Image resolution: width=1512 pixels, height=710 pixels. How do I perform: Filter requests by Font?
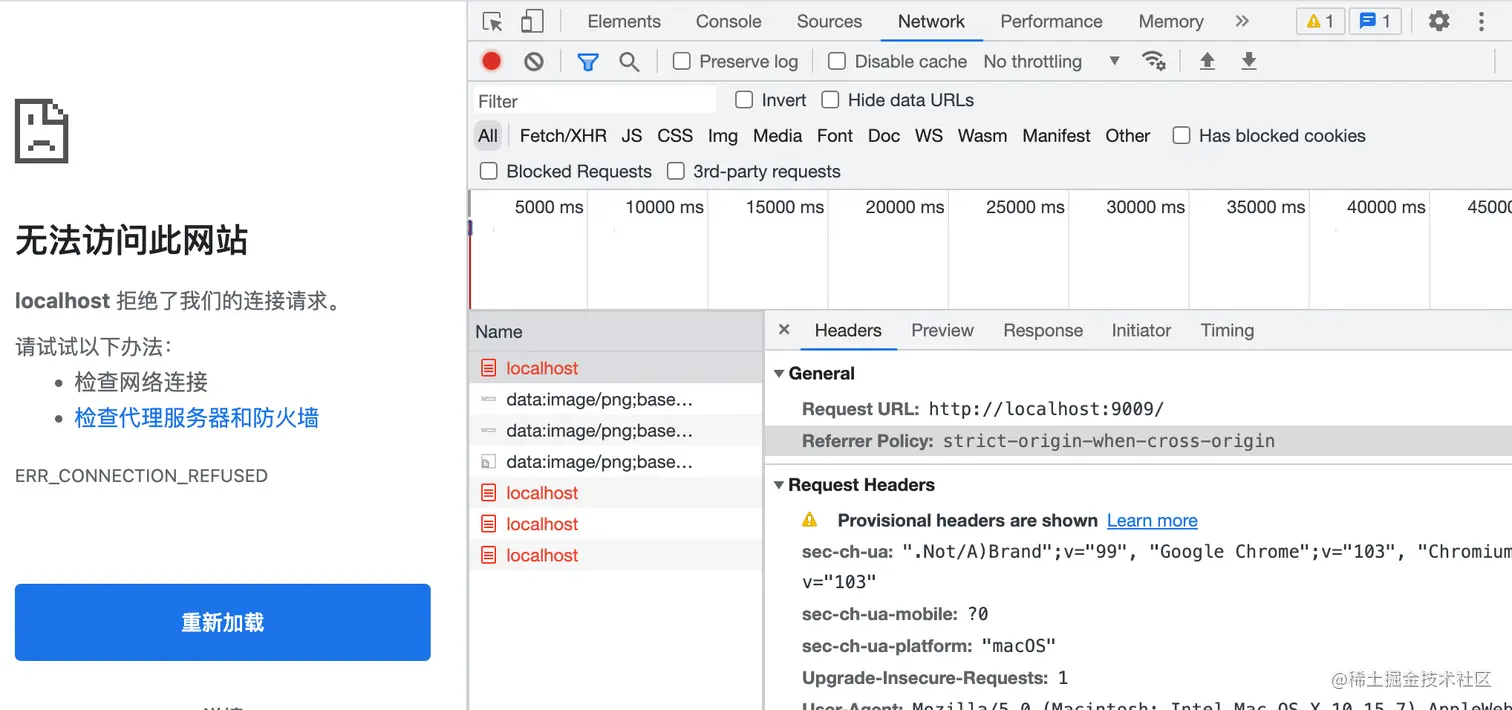835,135
